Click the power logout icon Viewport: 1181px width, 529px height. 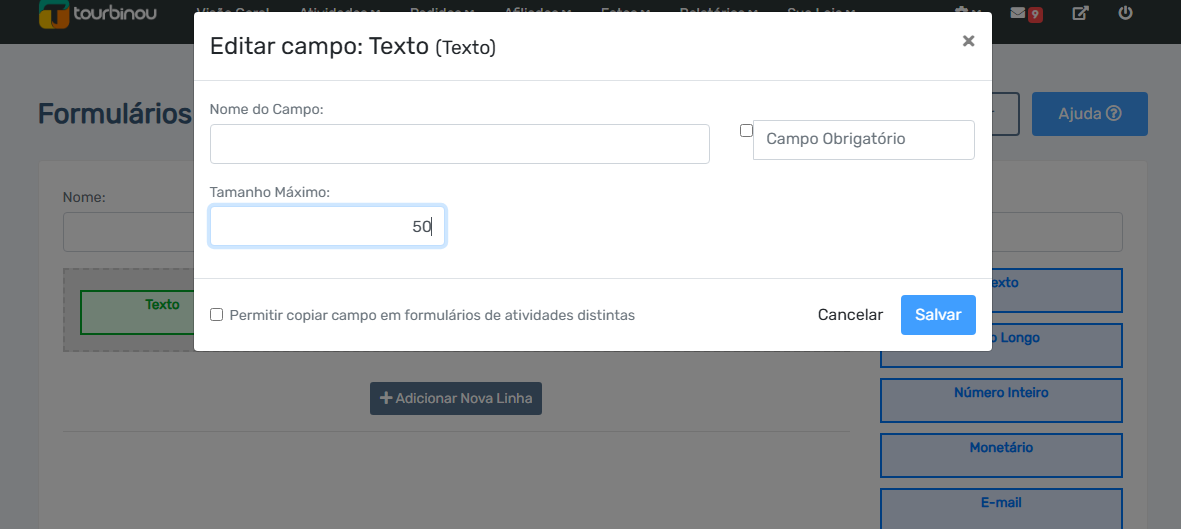tap(1125, 13)
